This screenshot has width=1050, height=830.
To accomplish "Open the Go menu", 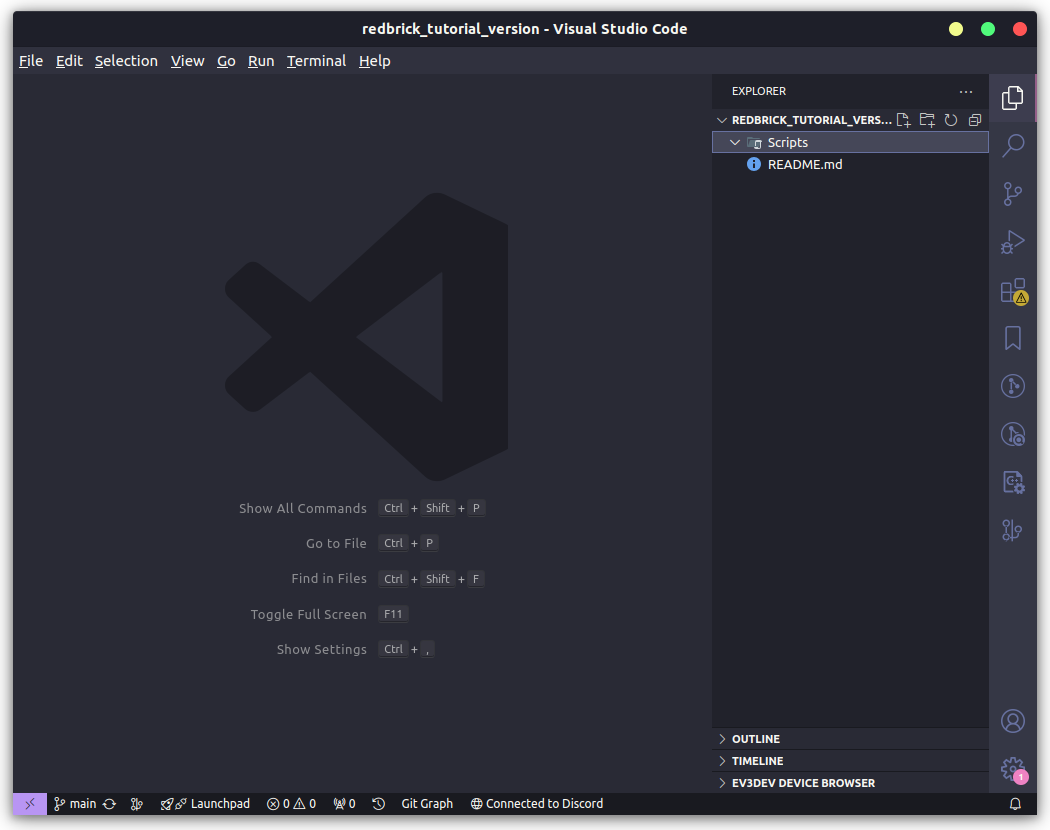I will click(226, 61).
